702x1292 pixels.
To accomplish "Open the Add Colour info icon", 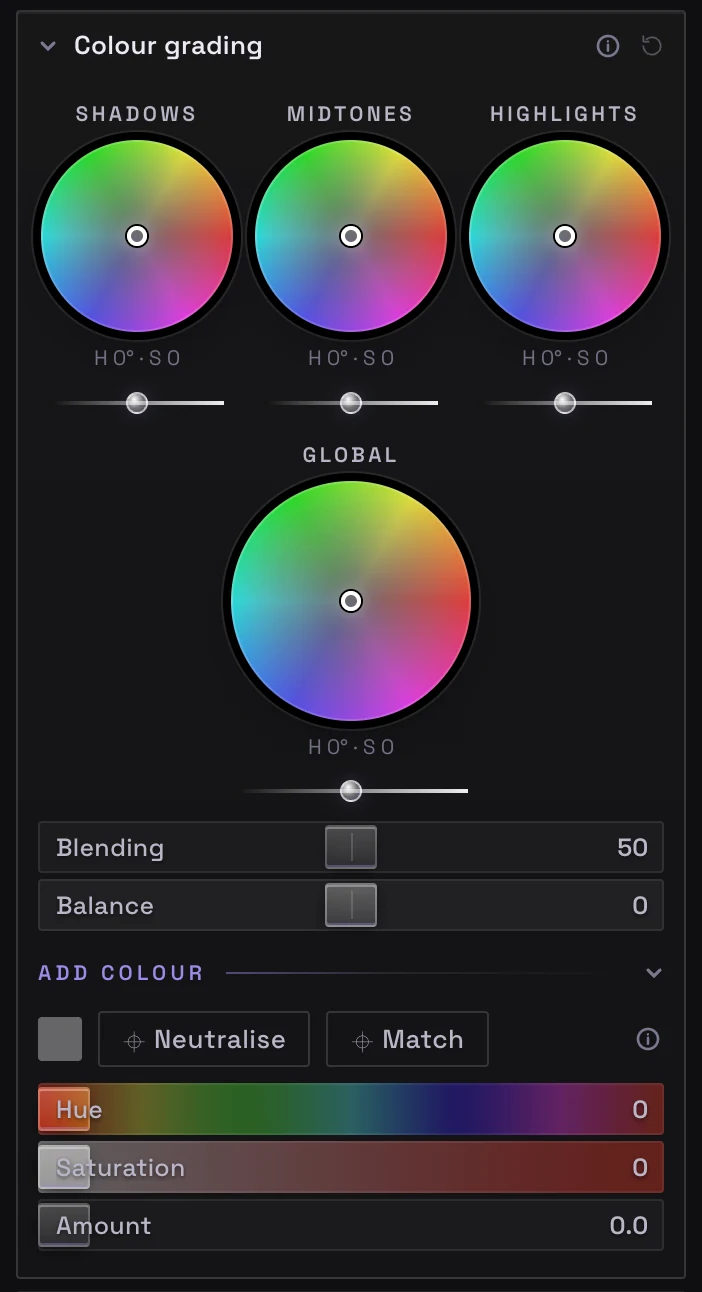I will (x=648, y=1040).
